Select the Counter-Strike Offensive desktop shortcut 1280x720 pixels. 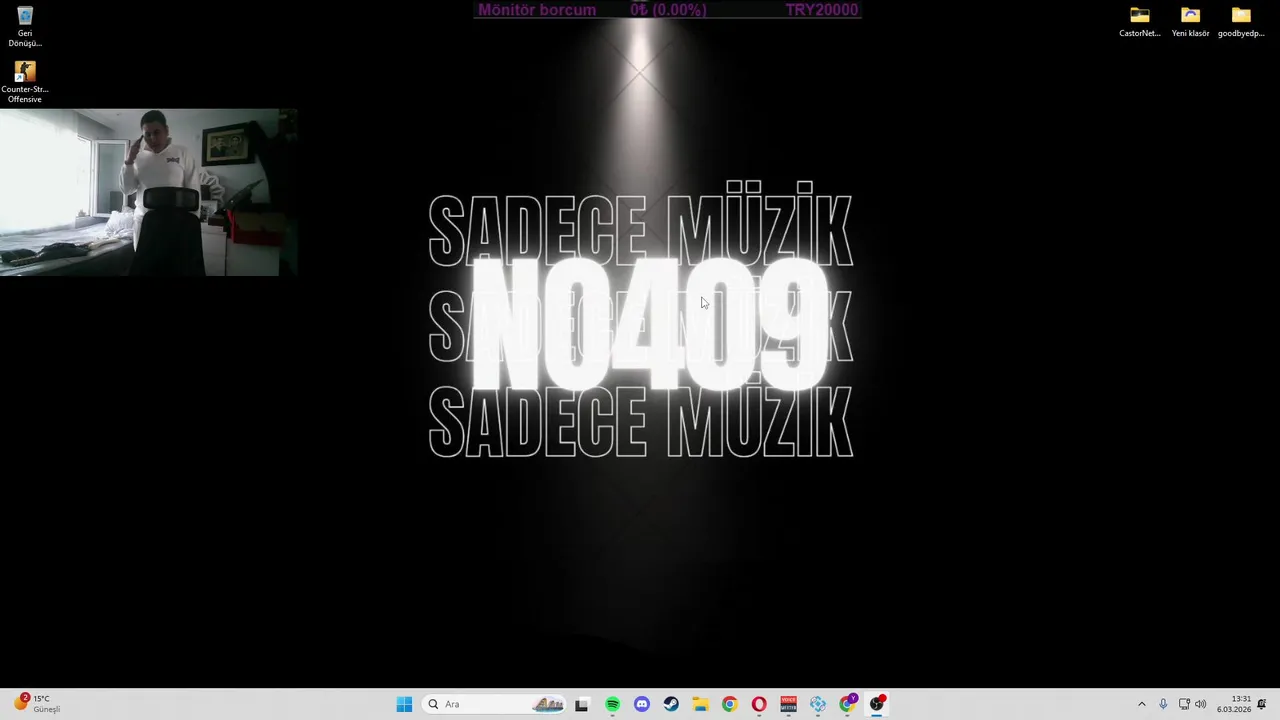[x=25, y=82]
